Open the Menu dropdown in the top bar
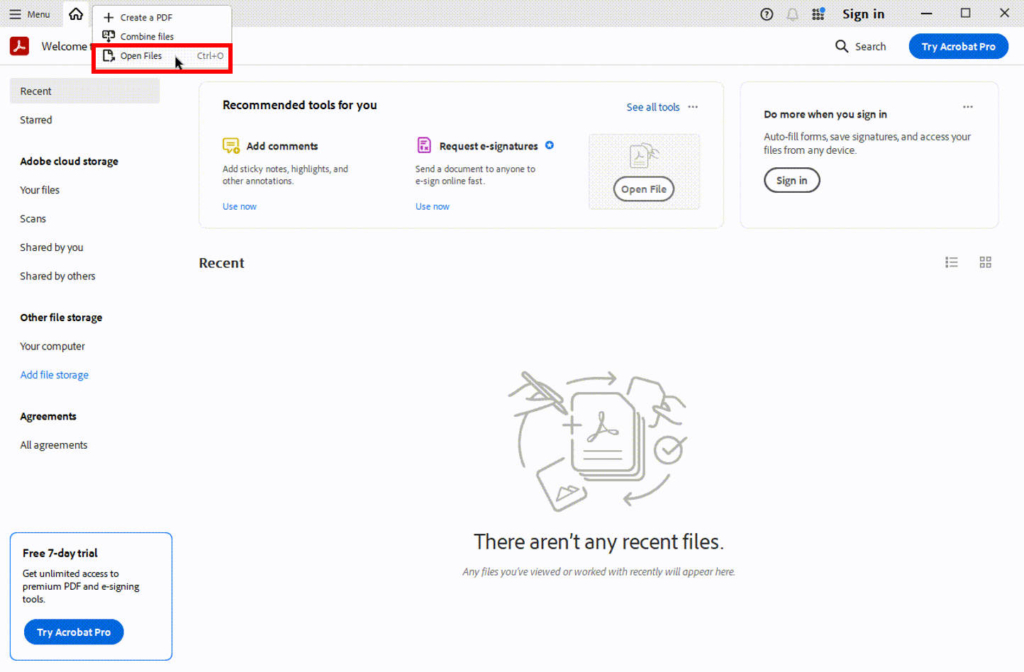 (x=30, y=14)
